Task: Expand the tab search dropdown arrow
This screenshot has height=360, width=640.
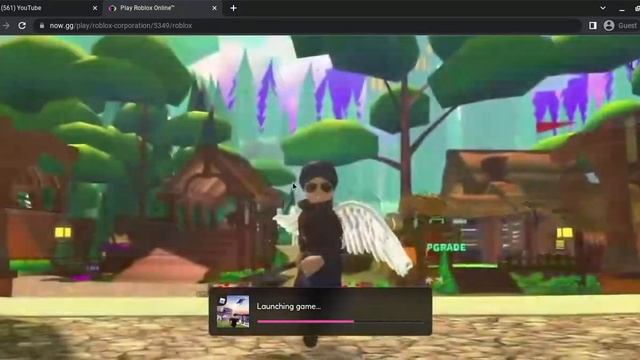Action: (x=603, y=8)
